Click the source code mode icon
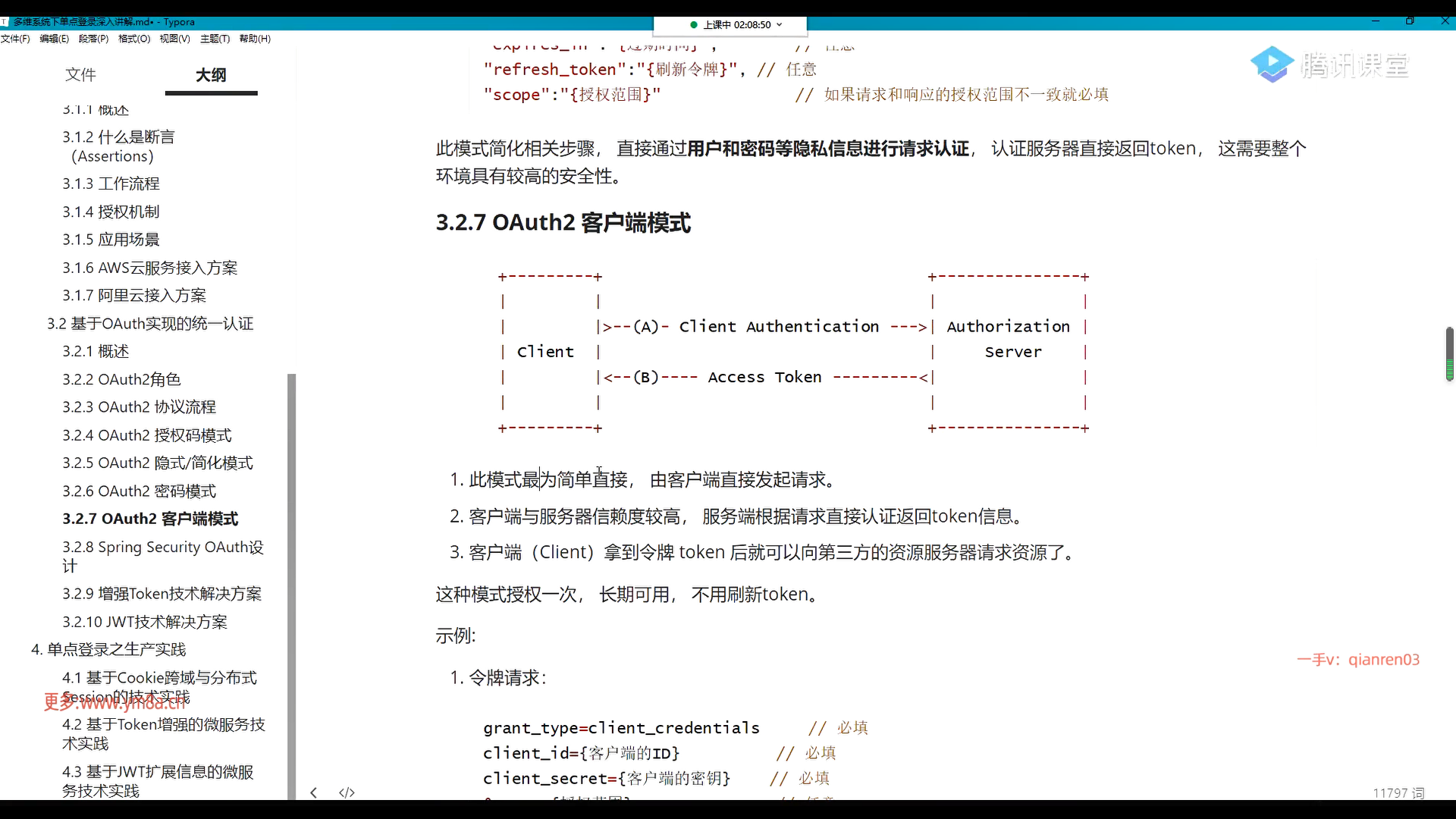 click(x=347, y=792)
